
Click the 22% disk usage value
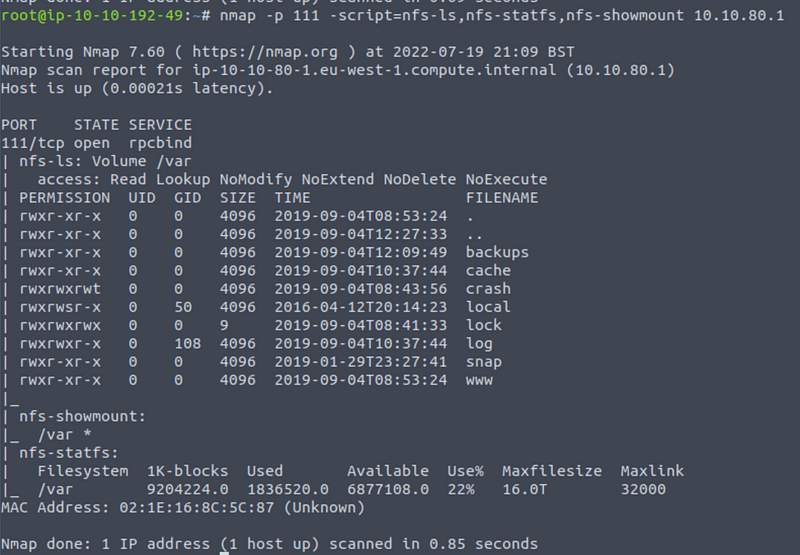[x=461, y=489]
